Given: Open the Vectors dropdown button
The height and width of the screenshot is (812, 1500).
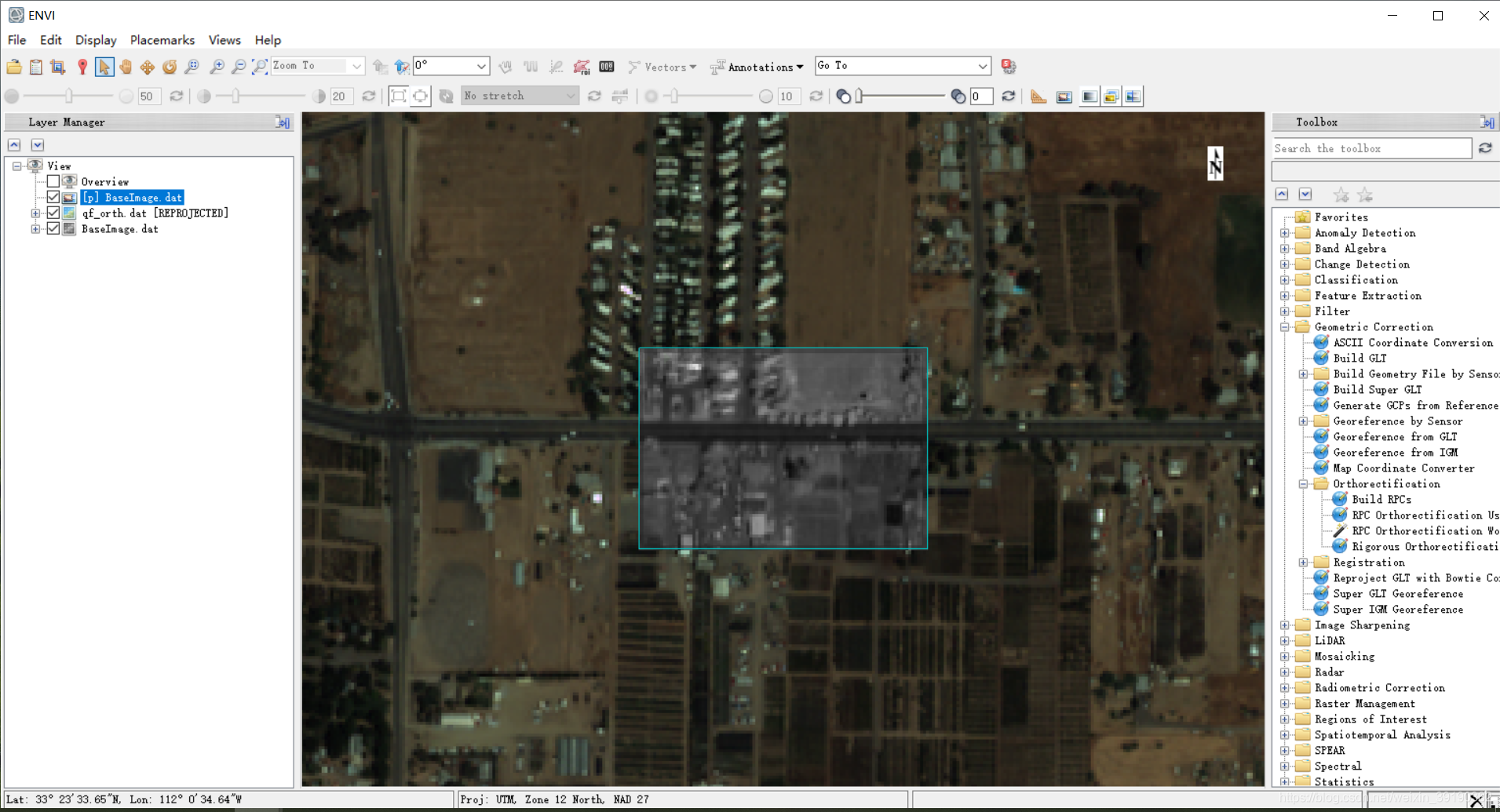Looking at the screenshot, I should 662,67.
